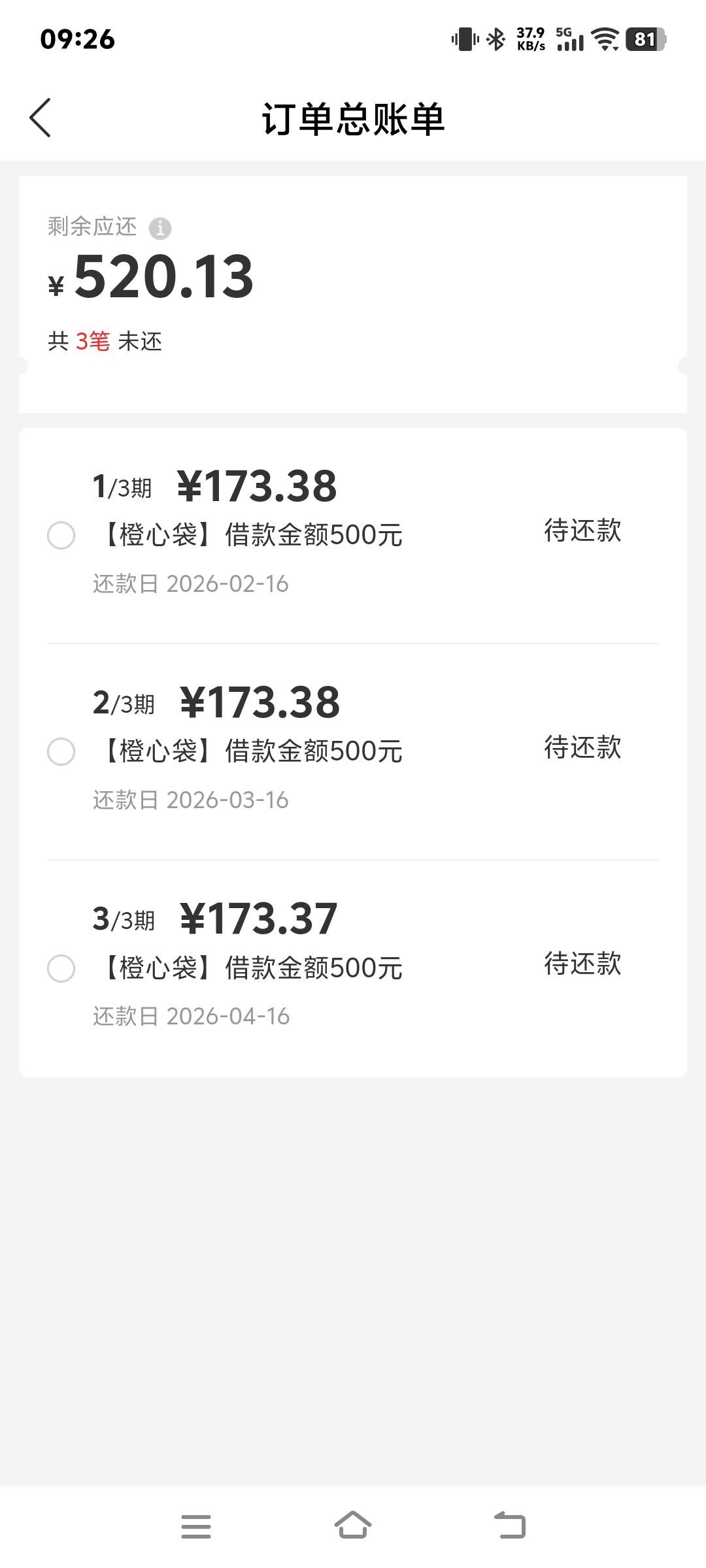
Task: Tap the battery indicator in status bar
Action: click(x=646, y=39)
